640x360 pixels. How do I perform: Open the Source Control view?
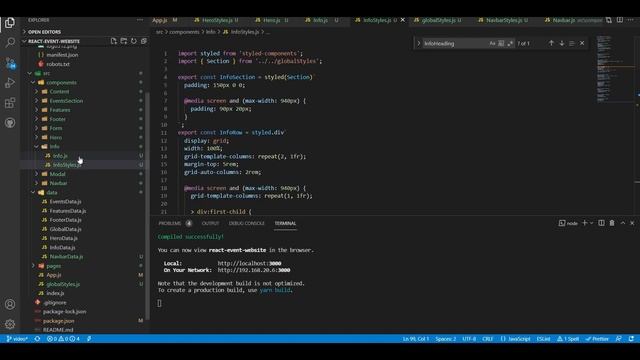(x=10, y=63)
